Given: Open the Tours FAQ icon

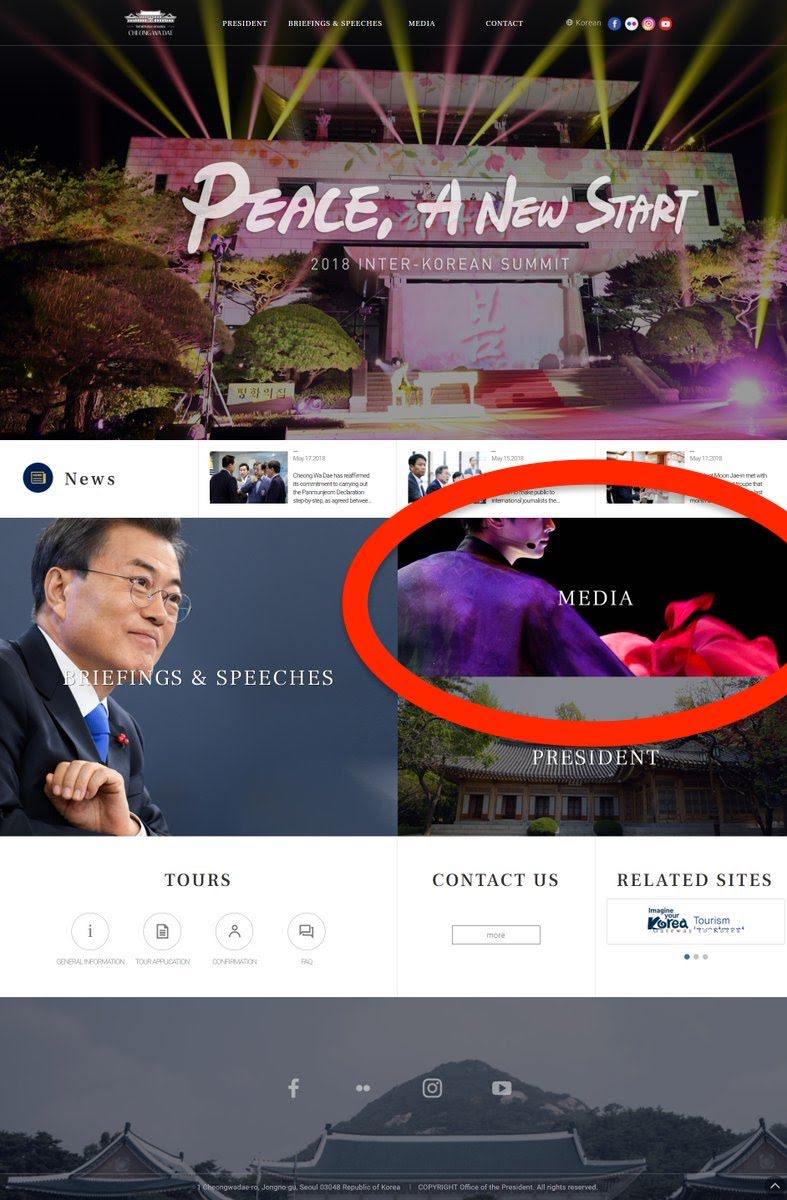Looking at the screenshot, I should pyautogui.click(x=306, y=931).
